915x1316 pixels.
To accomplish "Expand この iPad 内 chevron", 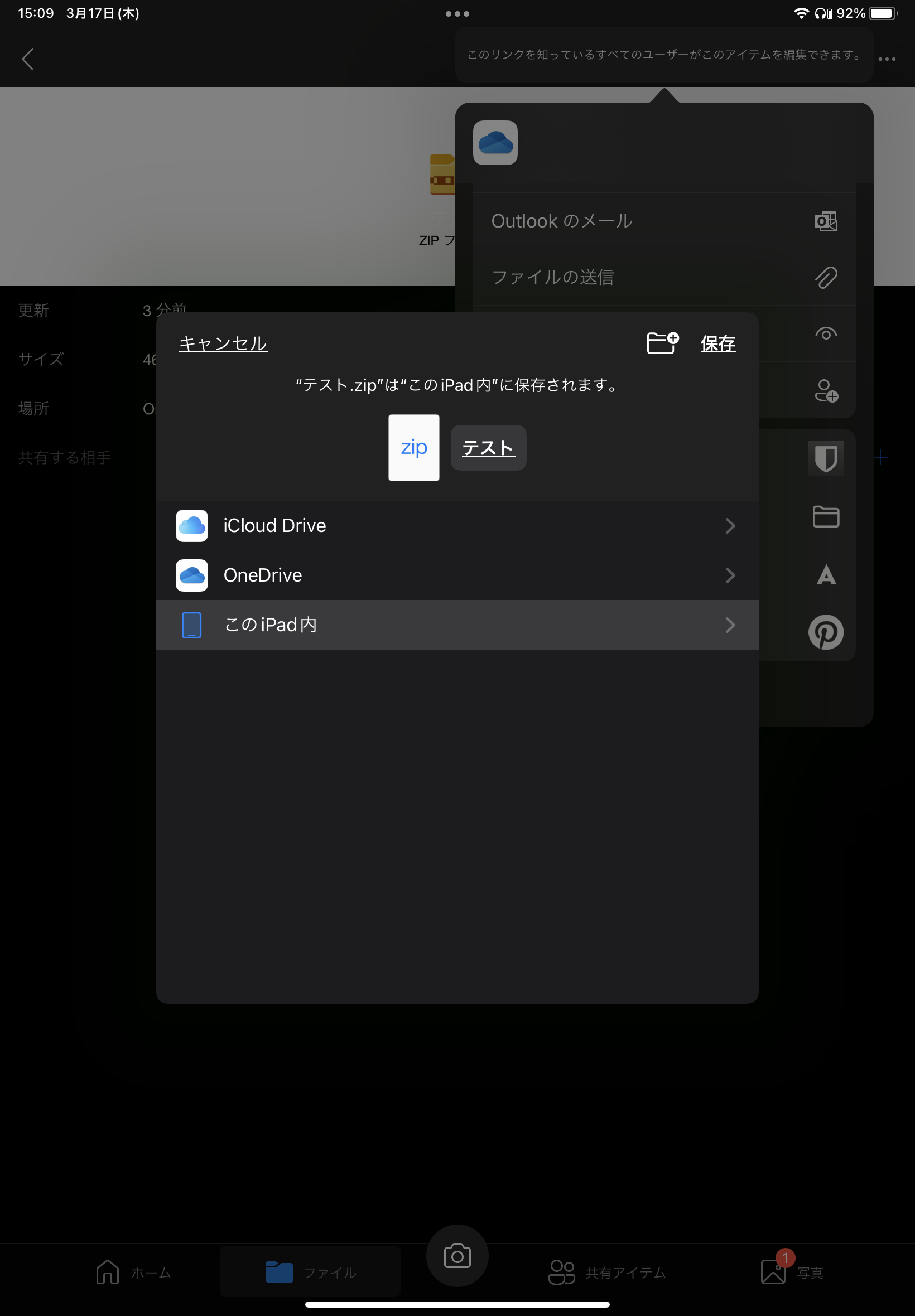I will pyautogui.click(x=730, y=625).
